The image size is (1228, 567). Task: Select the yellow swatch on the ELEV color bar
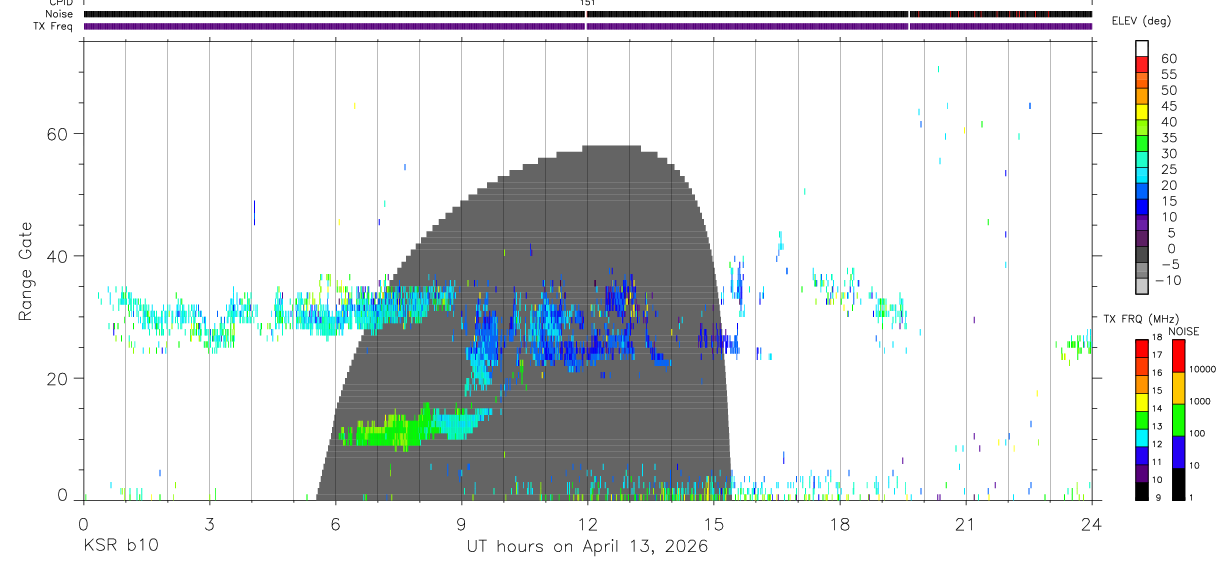point(1143,112)
